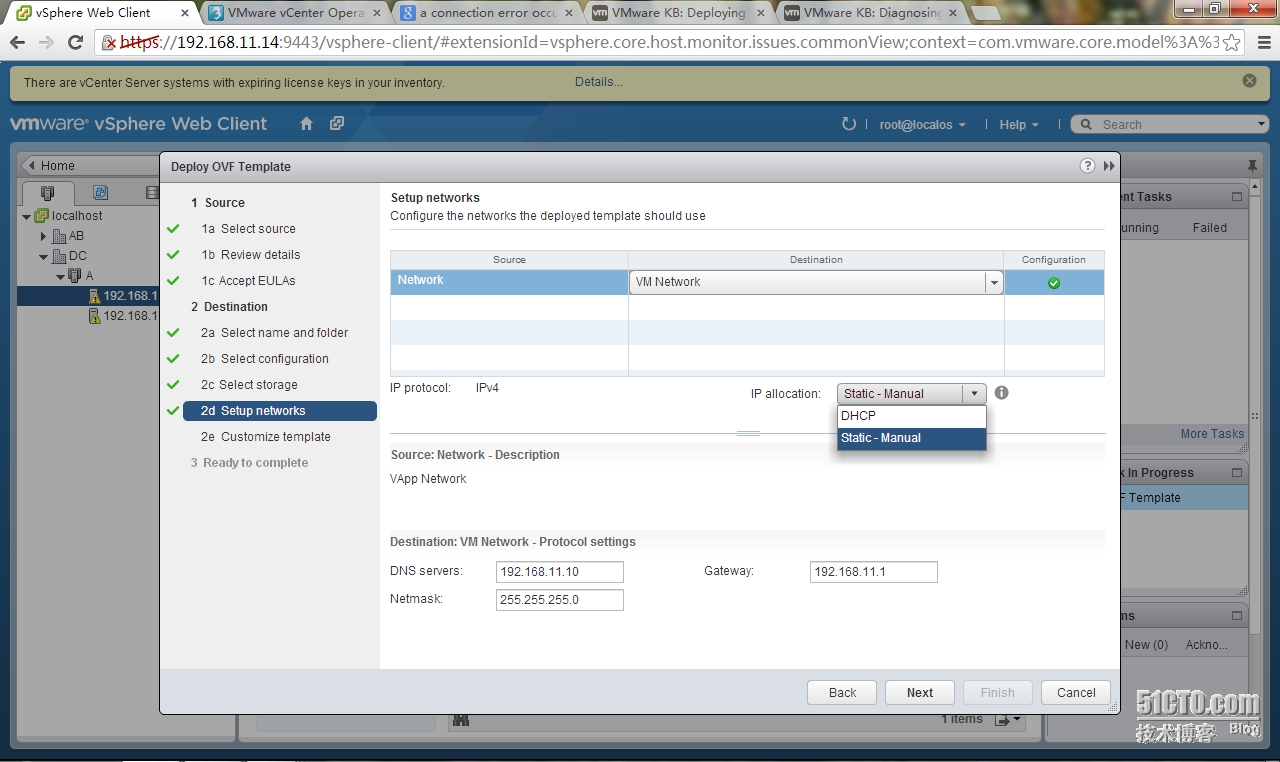Image resolution: width=1280 pixels, height=762 pixels.
Task: Switch to Storage navigator tab icon
Action: tap(151, 193)
